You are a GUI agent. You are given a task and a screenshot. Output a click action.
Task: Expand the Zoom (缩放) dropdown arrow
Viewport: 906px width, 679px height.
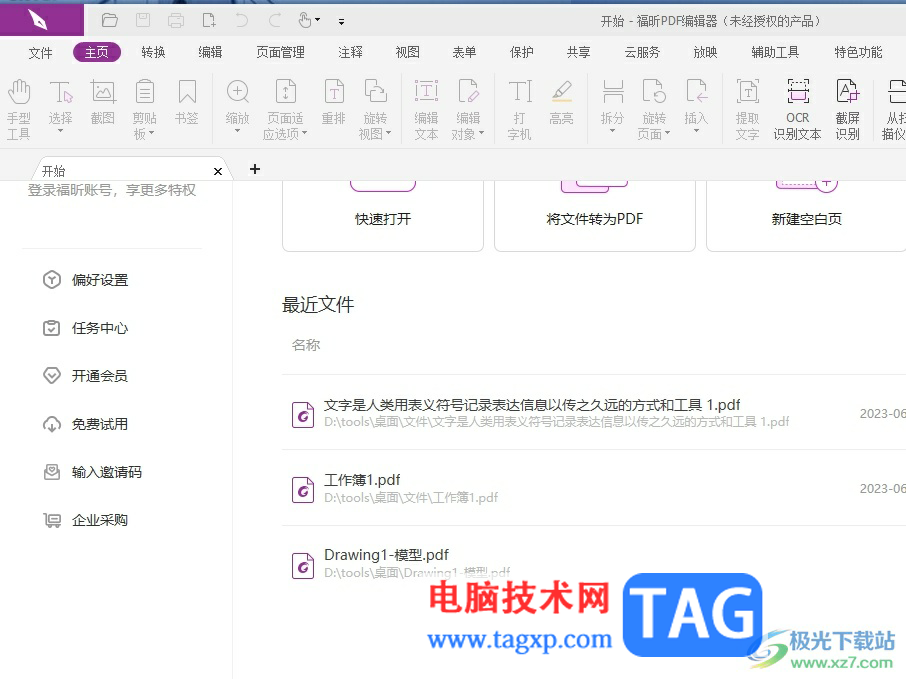point(237,132)
